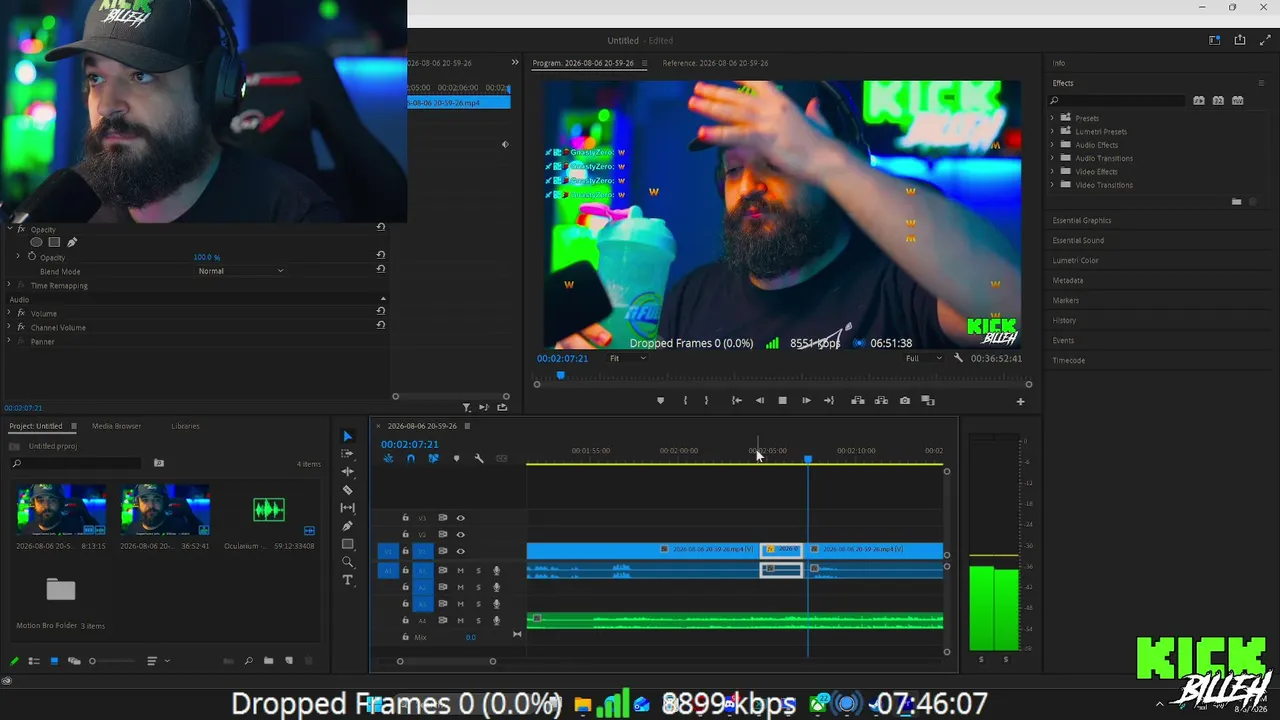Create 4-point polygon mask for Opacity
The image size is (1280, 720).
click(54, 242)
